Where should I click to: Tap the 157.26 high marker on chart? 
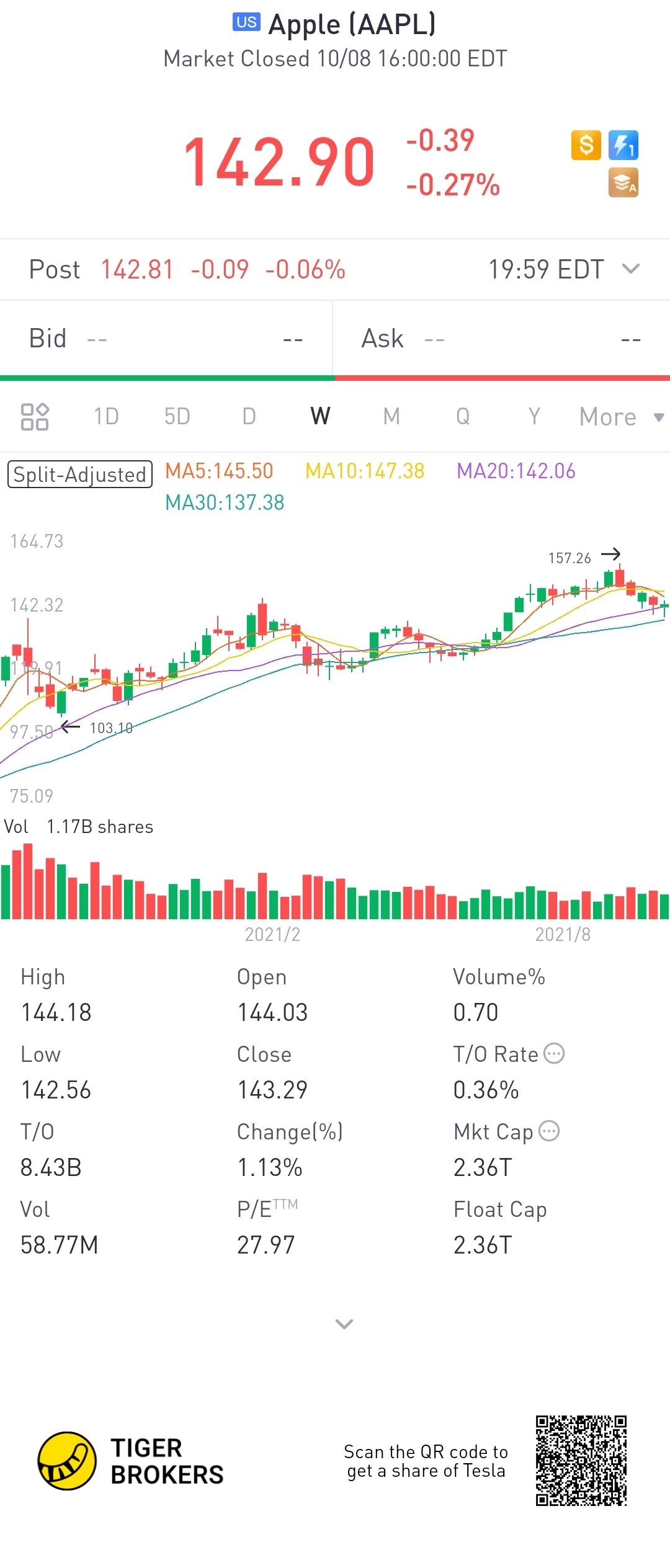pos(569,558)
